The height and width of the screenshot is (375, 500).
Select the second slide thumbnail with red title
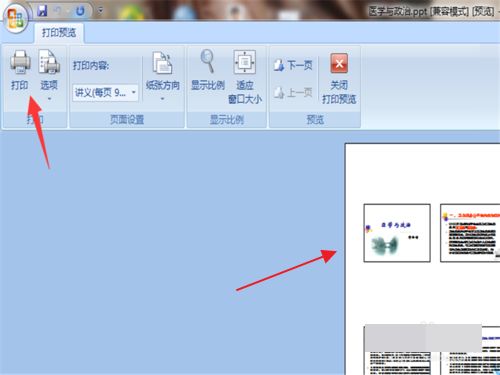pos(470,233)
